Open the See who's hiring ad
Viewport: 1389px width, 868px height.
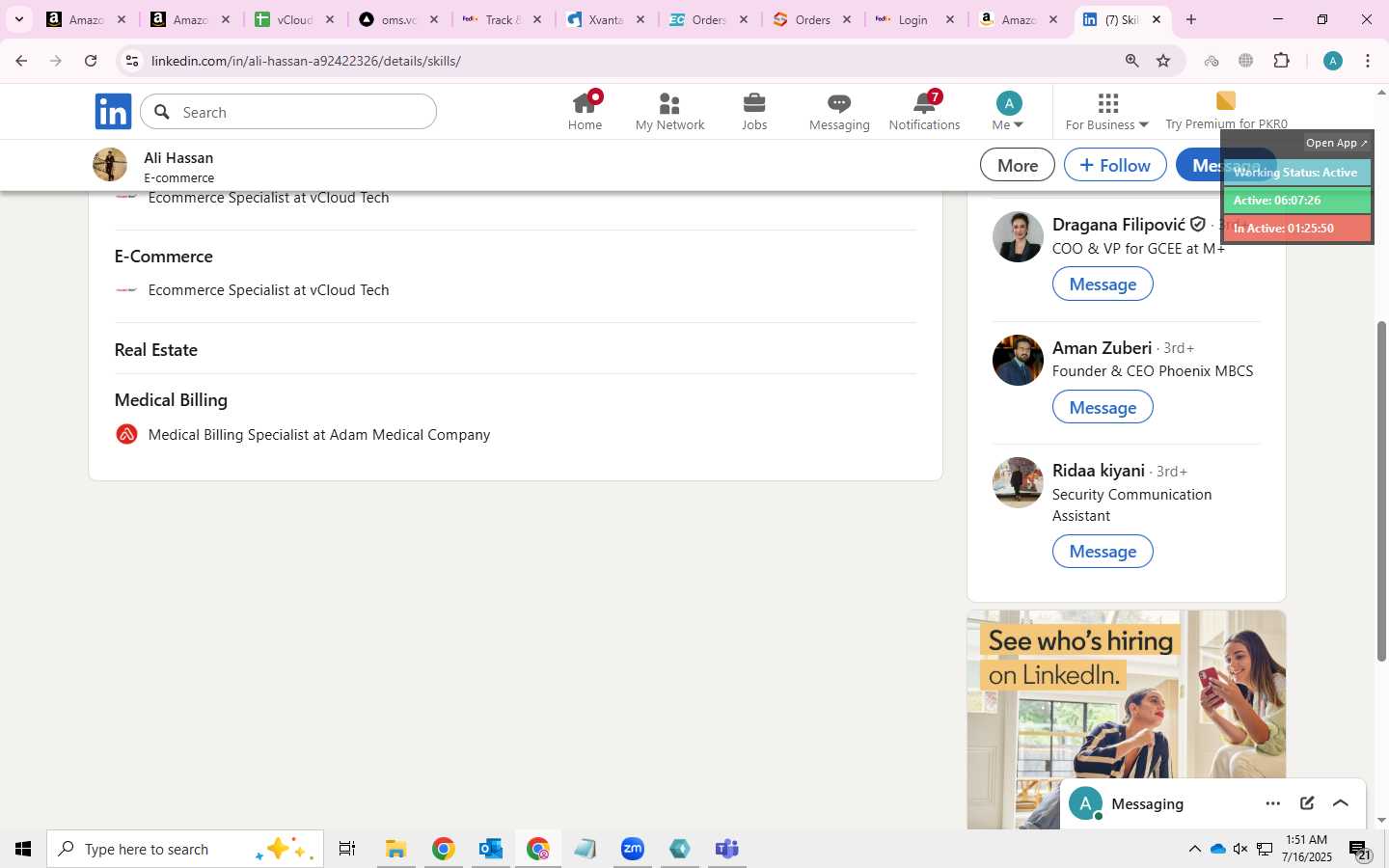[1126, 719]
